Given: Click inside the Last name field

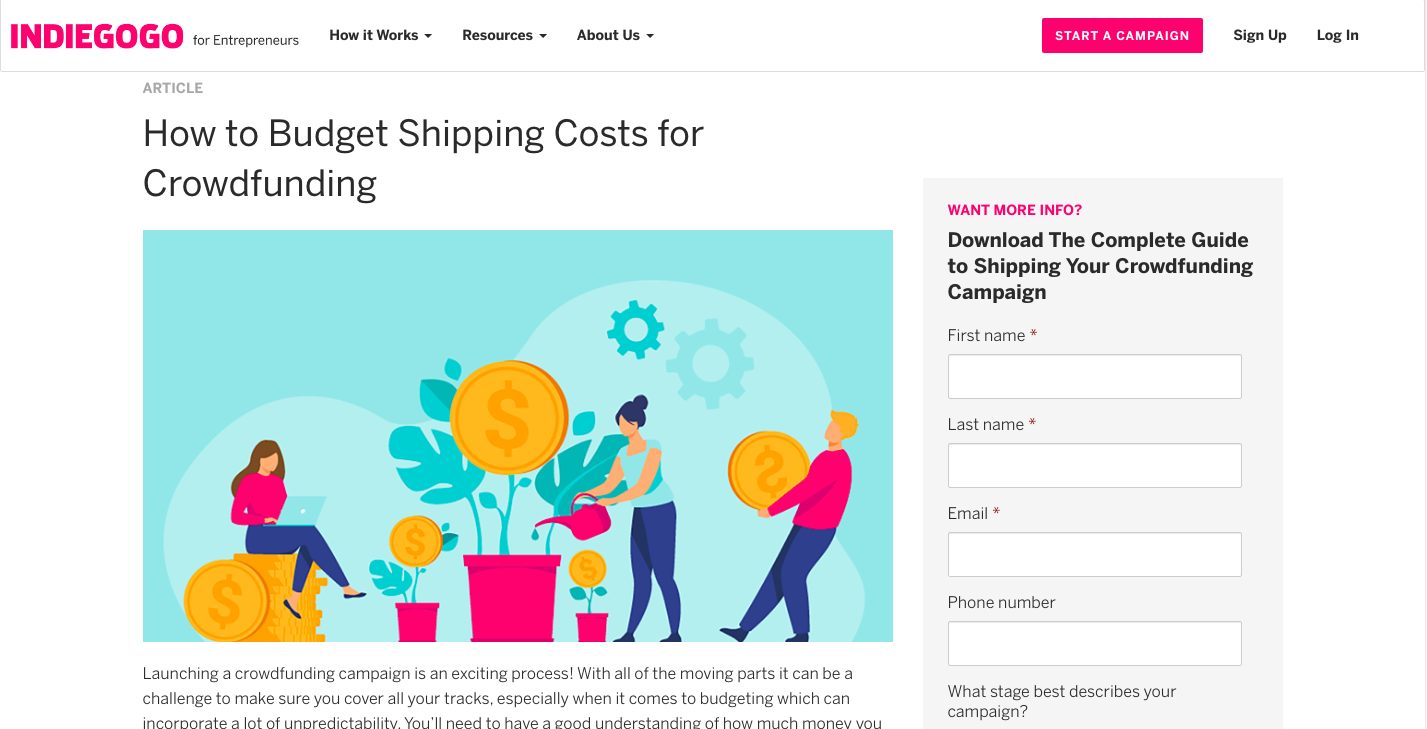Looking at the screenshot, I should [x=1094, y=465].
